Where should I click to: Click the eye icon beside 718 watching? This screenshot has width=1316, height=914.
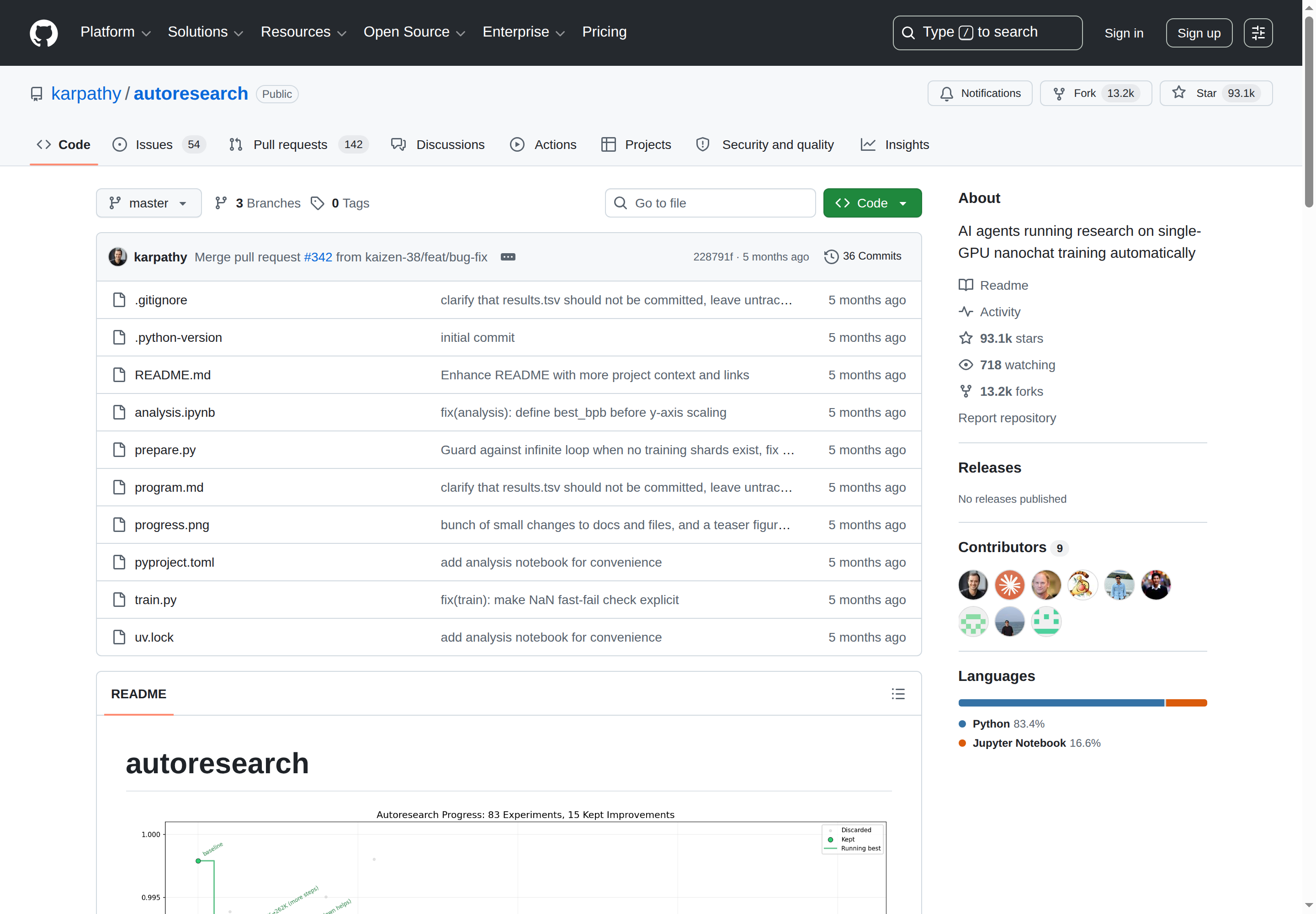click(966, 365)
